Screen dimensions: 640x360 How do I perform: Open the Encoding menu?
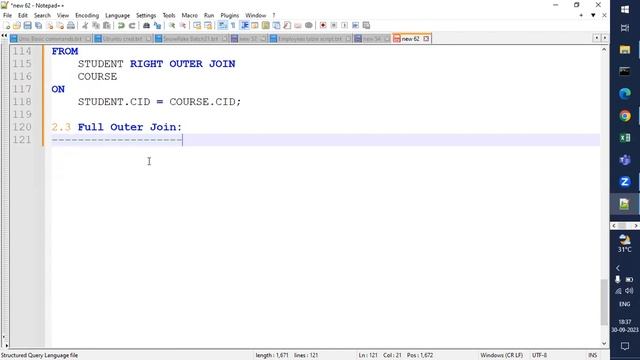87,15
